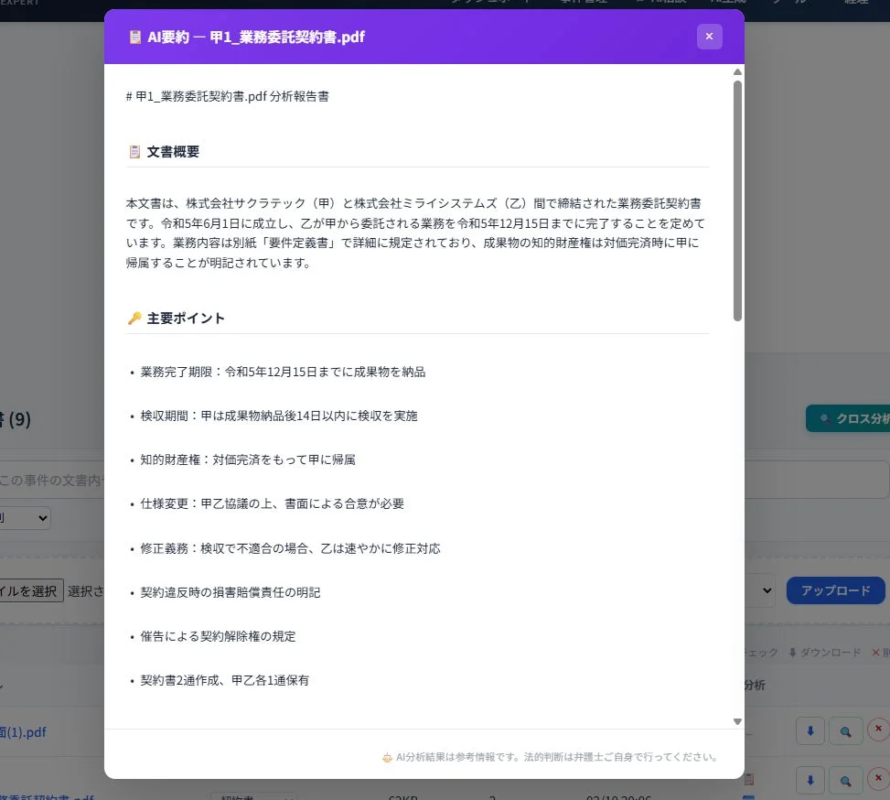Open the dropdown next to アップロード
890x800 pixels.
coord(765,590)
